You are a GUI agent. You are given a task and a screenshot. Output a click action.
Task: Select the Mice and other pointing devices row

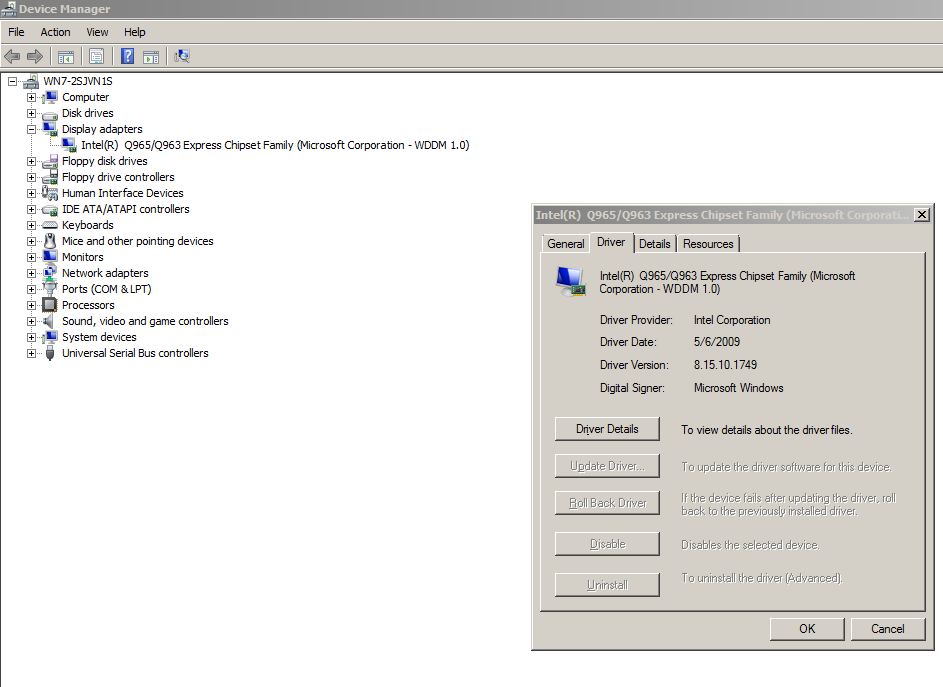pos(138,241)
